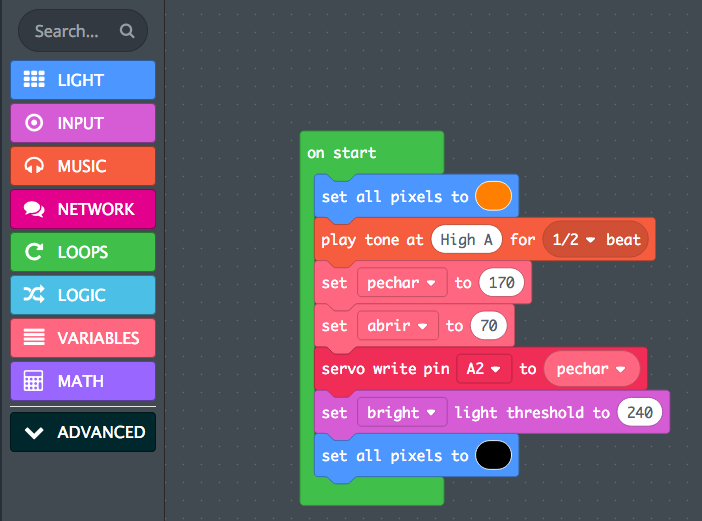Click the Music category headphones icon
Viewport: 702px width, 521px height.
[34, 166]
